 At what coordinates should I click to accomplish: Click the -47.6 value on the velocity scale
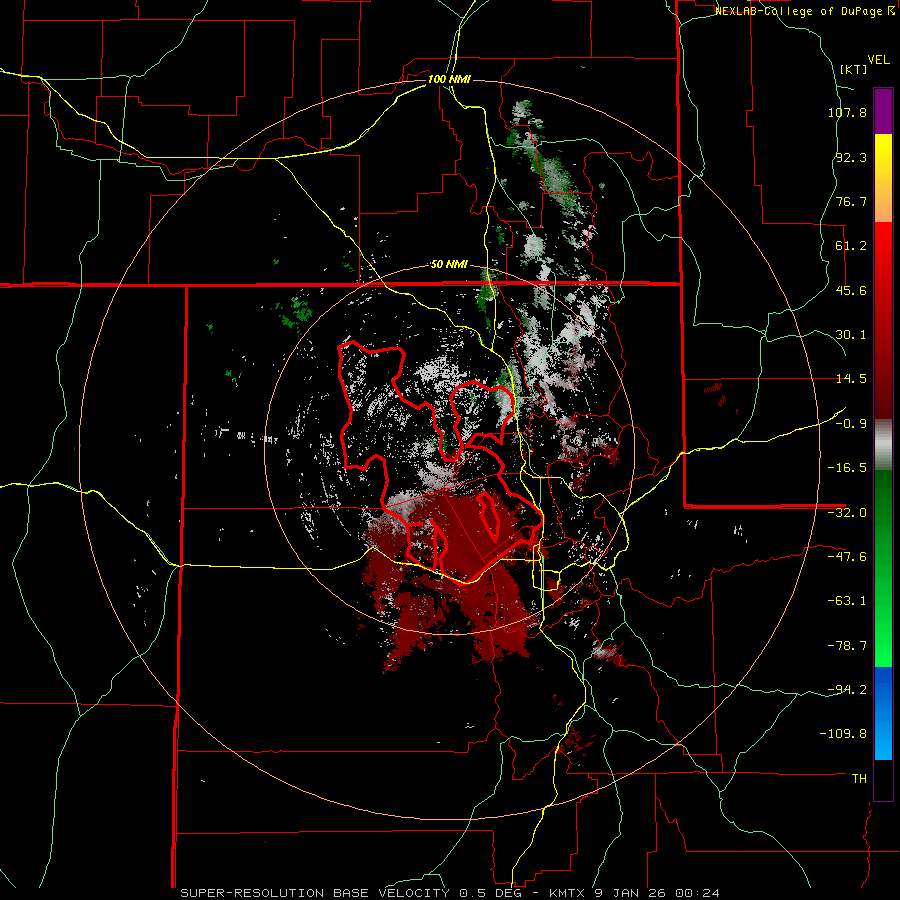847,557
